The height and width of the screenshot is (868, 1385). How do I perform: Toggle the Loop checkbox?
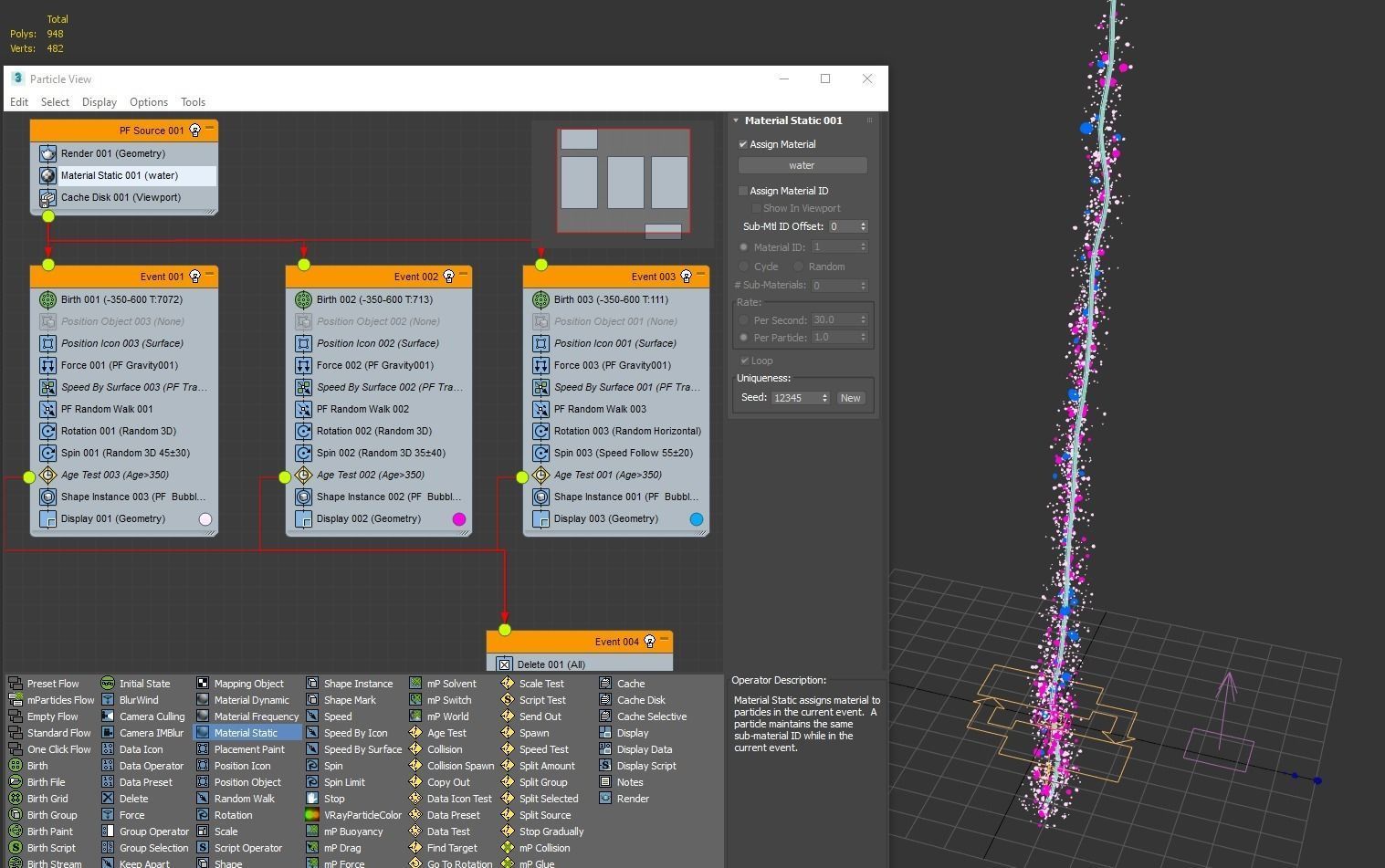pos(744,361)
